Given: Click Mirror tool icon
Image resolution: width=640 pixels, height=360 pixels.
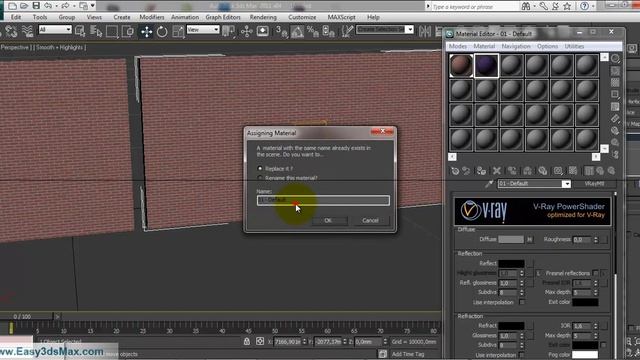Looking at the screenshot, I should [424, 31].
